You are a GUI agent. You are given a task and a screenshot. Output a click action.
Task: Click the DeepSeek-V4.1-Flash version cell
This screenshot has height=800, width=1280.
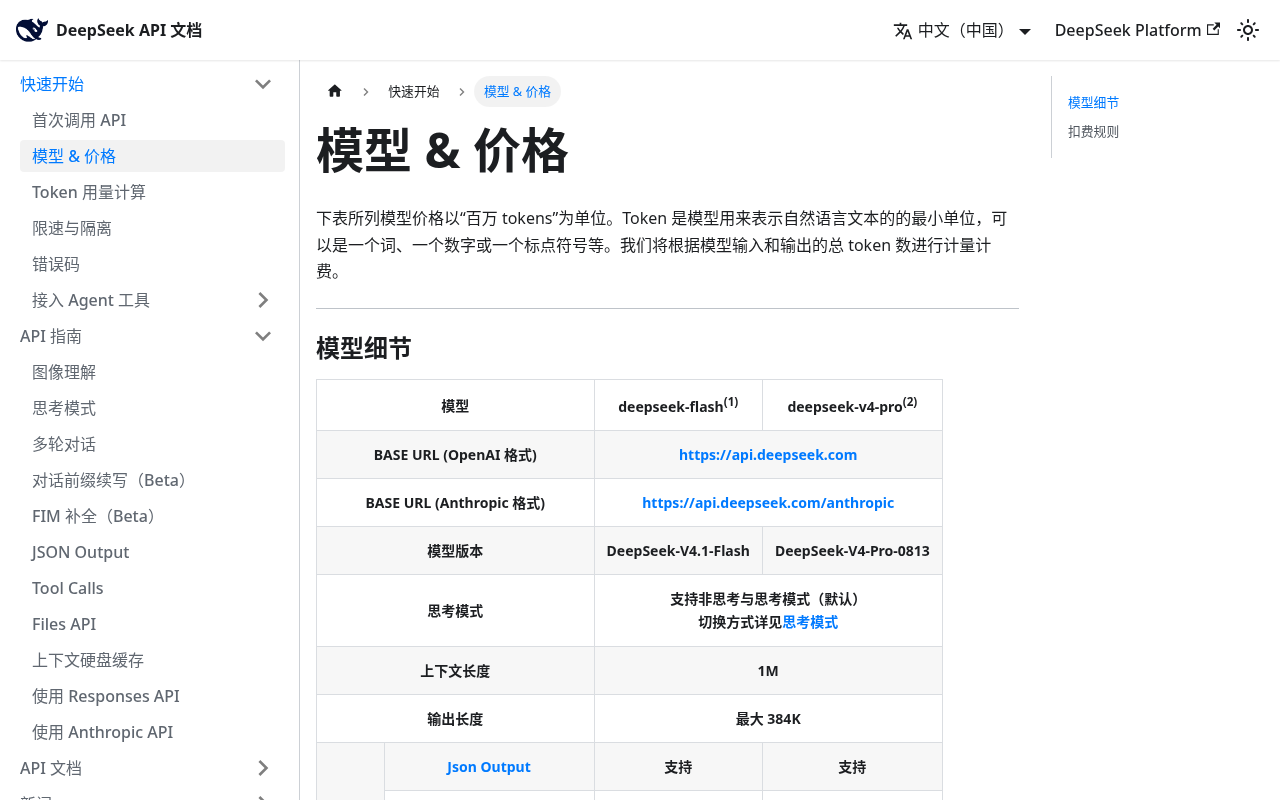click(678, 551)
